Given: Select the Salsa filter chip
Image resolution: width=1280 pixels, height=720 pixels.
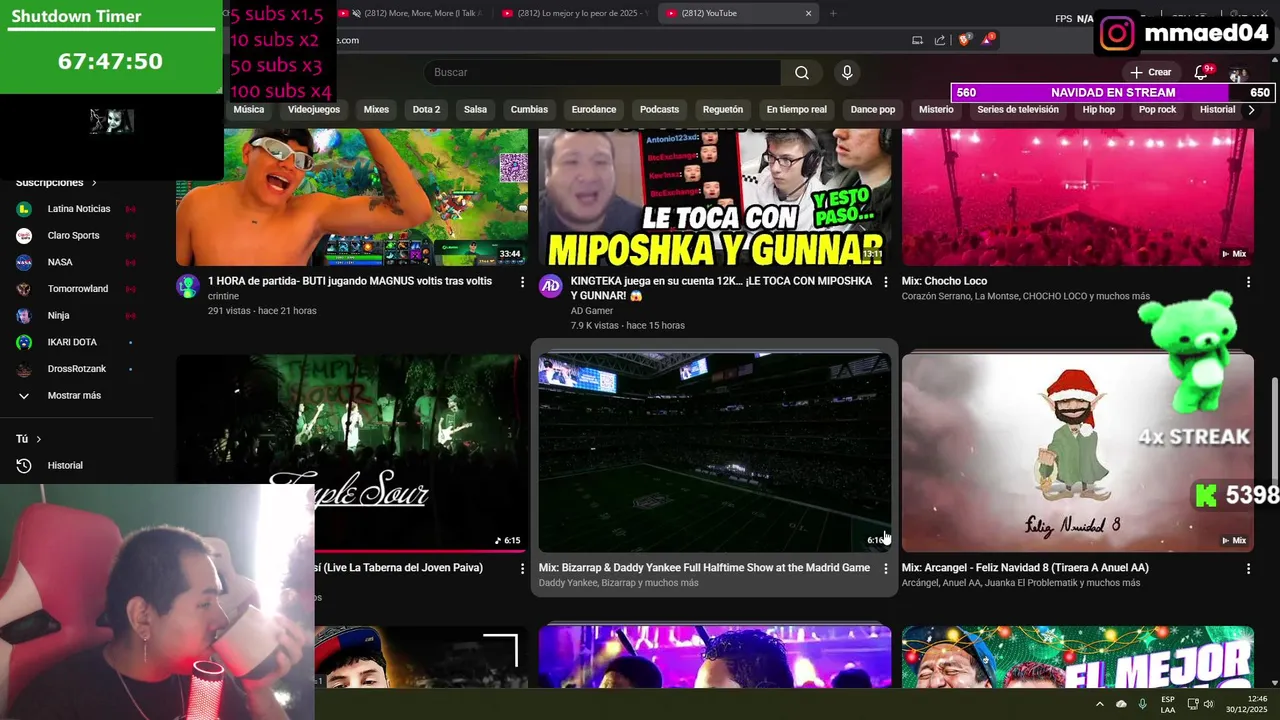Looking at the screenshot, I should click(x=475, y=110).
